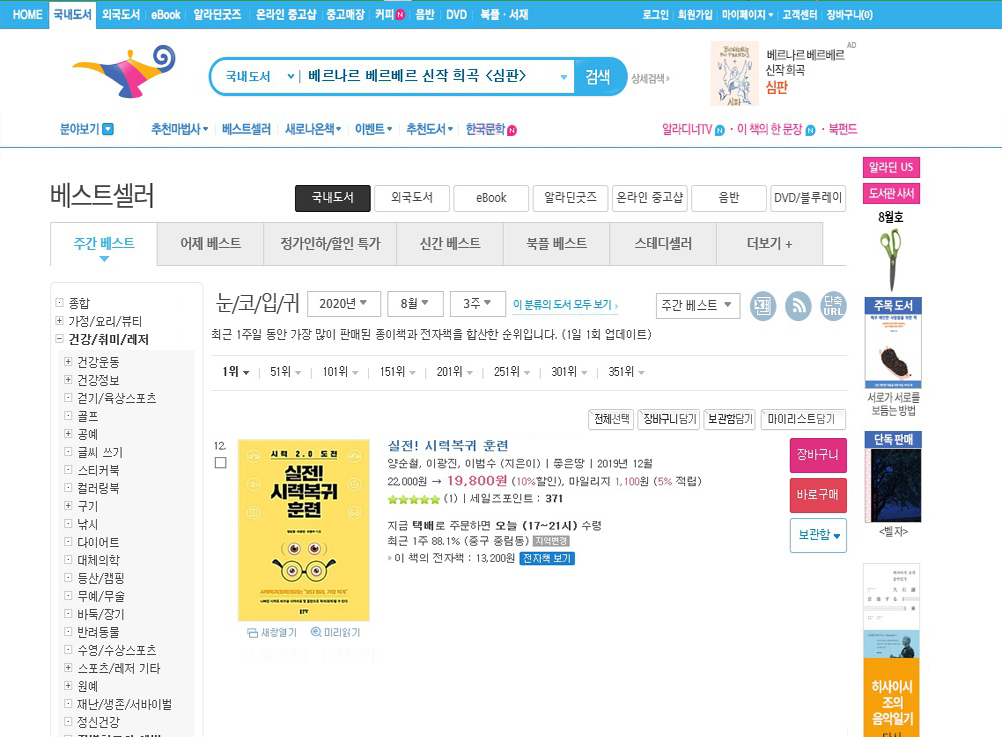Switch to the 어제 베스트 tab
Image resolution: width=1002 pixels, height=737 pixels.
click(210, 244)
